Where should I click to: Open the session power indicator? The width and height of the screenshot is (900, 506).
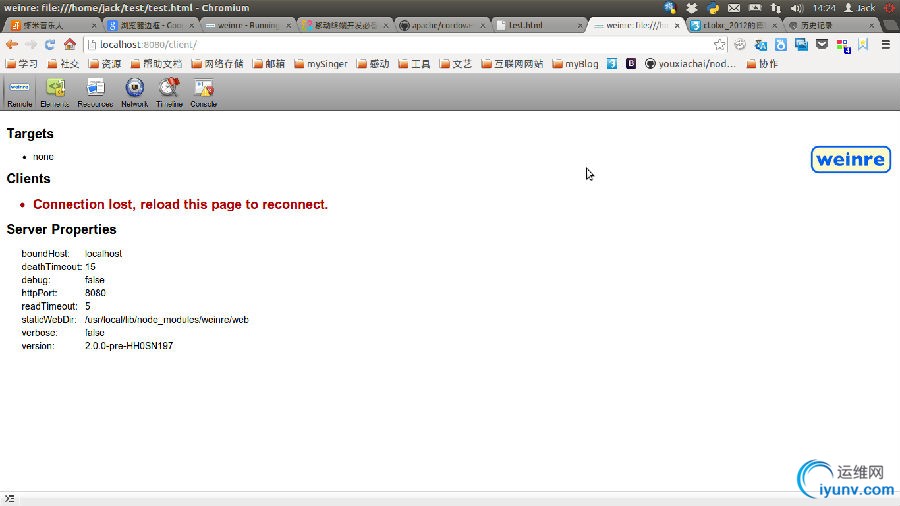pos(890,7)
